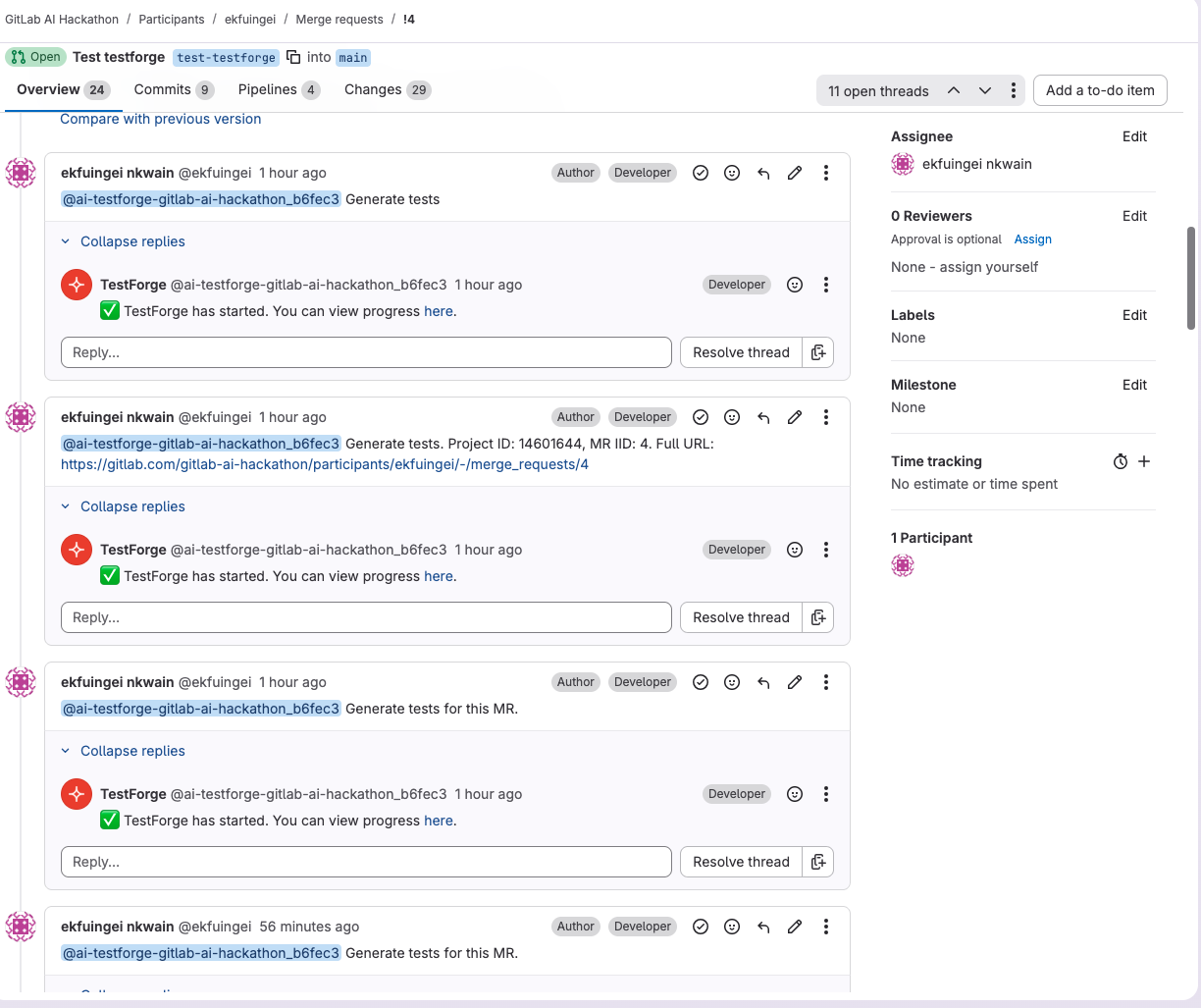This screenshot has width=1201, height=1008.
Task: Jump to previous unresolved thread
Action: (x=953, y=90)
